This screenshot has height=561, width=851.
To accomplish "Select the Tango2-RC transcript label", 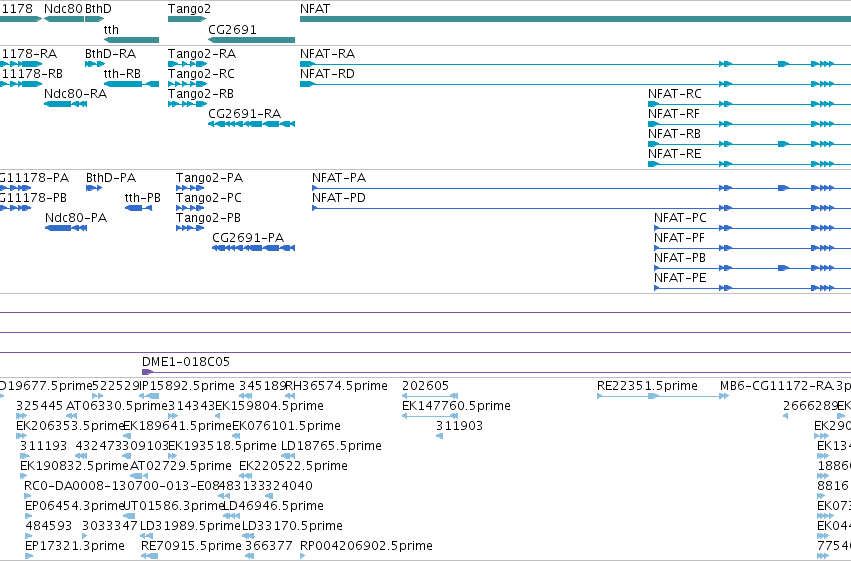I will point(201,74).
